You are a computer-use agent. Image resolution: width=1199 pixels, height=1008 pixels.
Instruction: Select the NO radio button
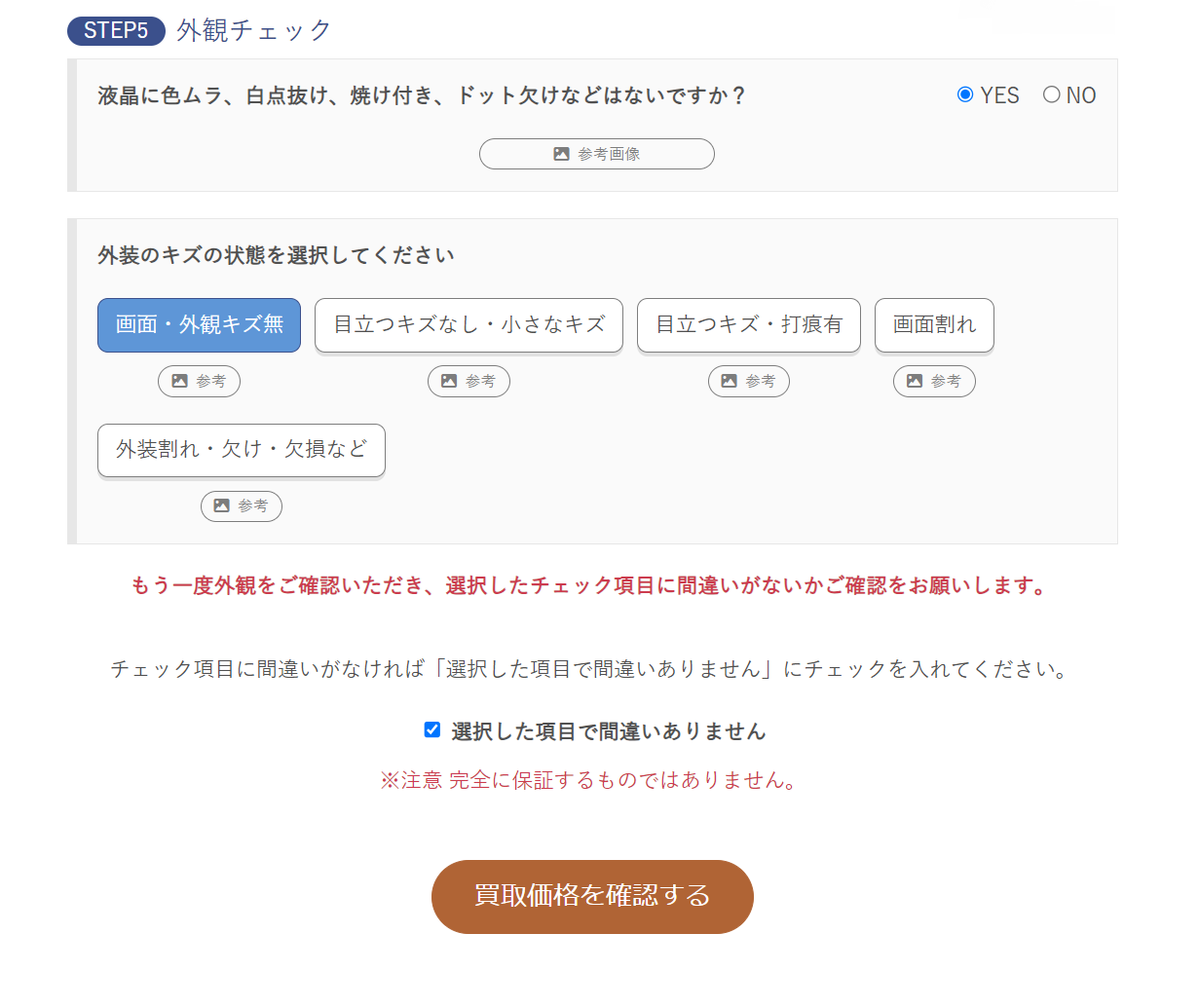point(1052,94)
